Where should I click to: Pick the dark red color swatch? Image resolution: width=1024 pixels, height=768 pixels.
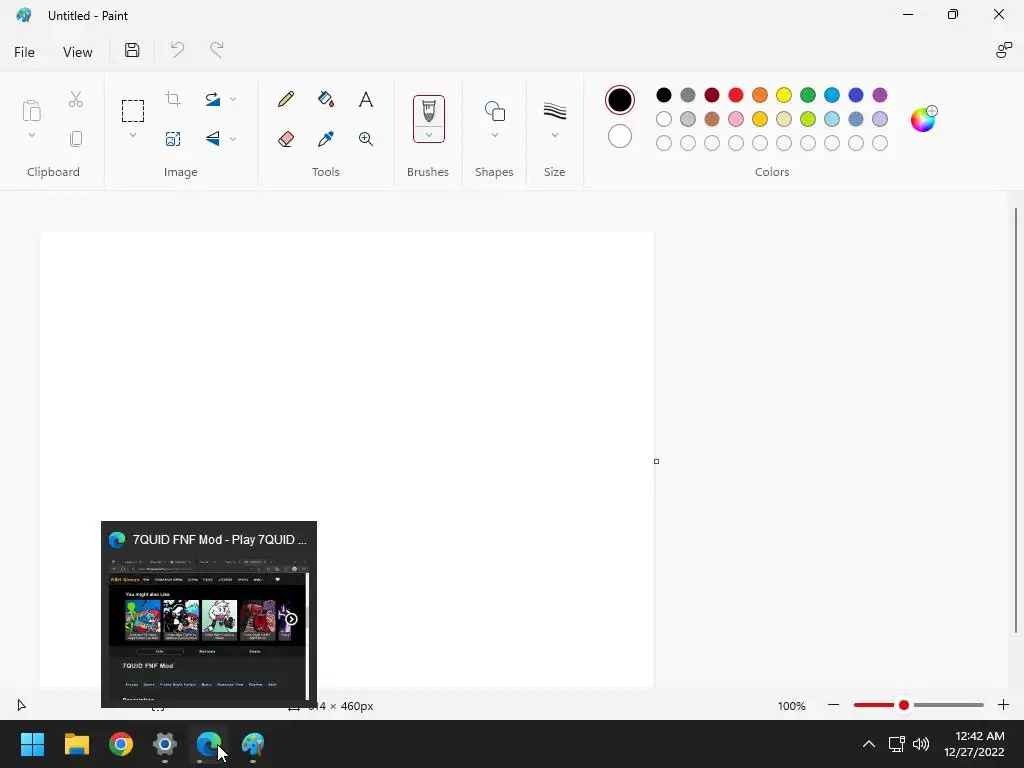(712, 95)
